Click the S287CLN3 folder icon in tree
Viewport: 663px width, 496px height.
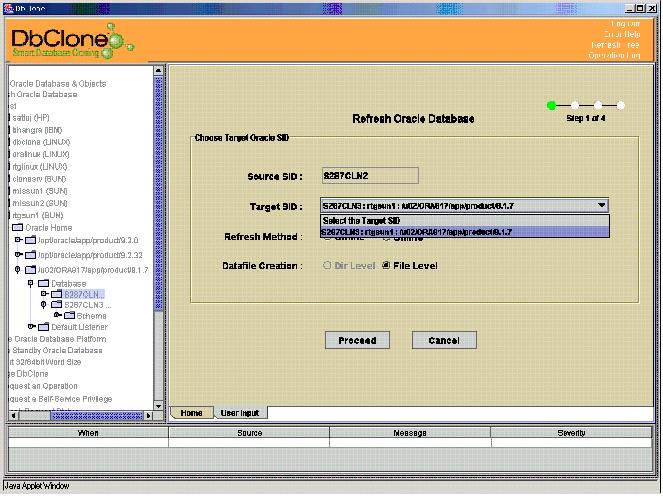click(57, 304)
